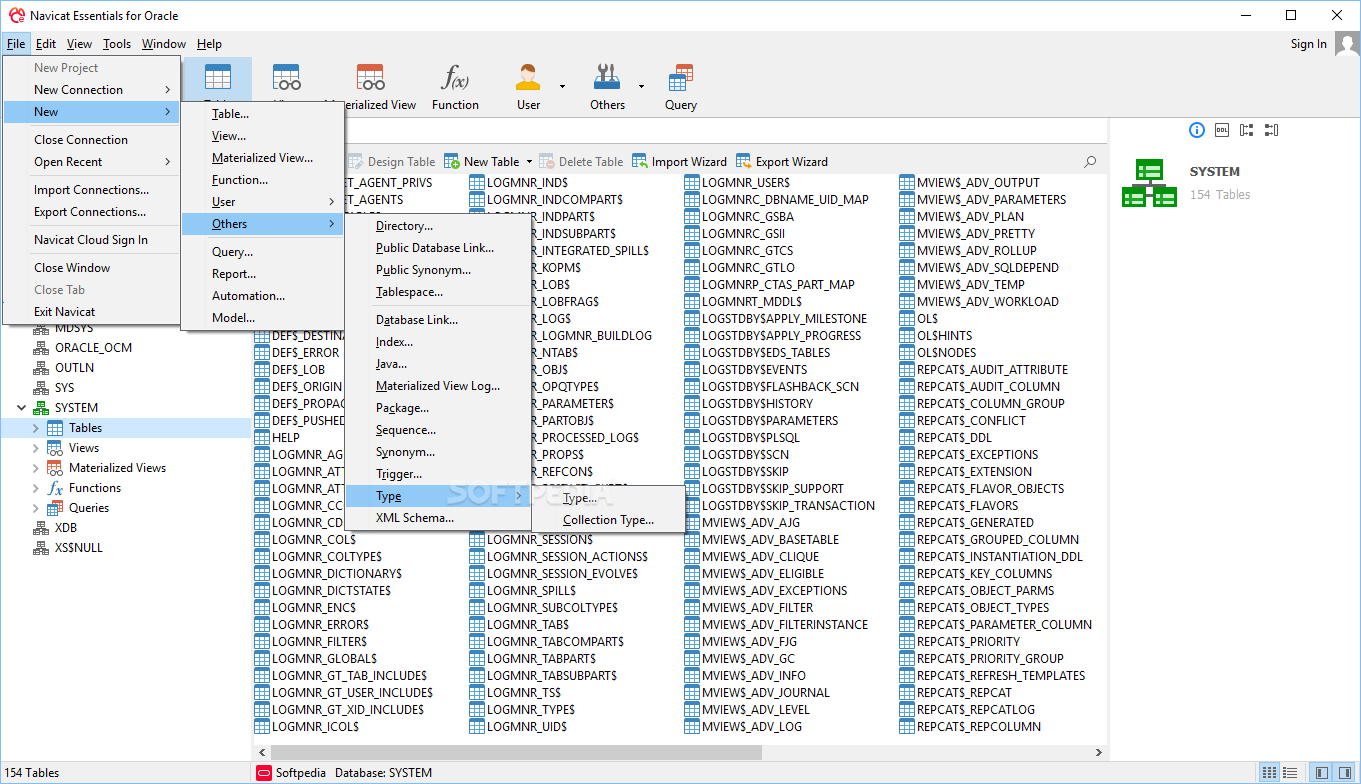Click the horizontal scrollbar thumb
Screen dimensions: 1361x784
(x=516, y=752)
